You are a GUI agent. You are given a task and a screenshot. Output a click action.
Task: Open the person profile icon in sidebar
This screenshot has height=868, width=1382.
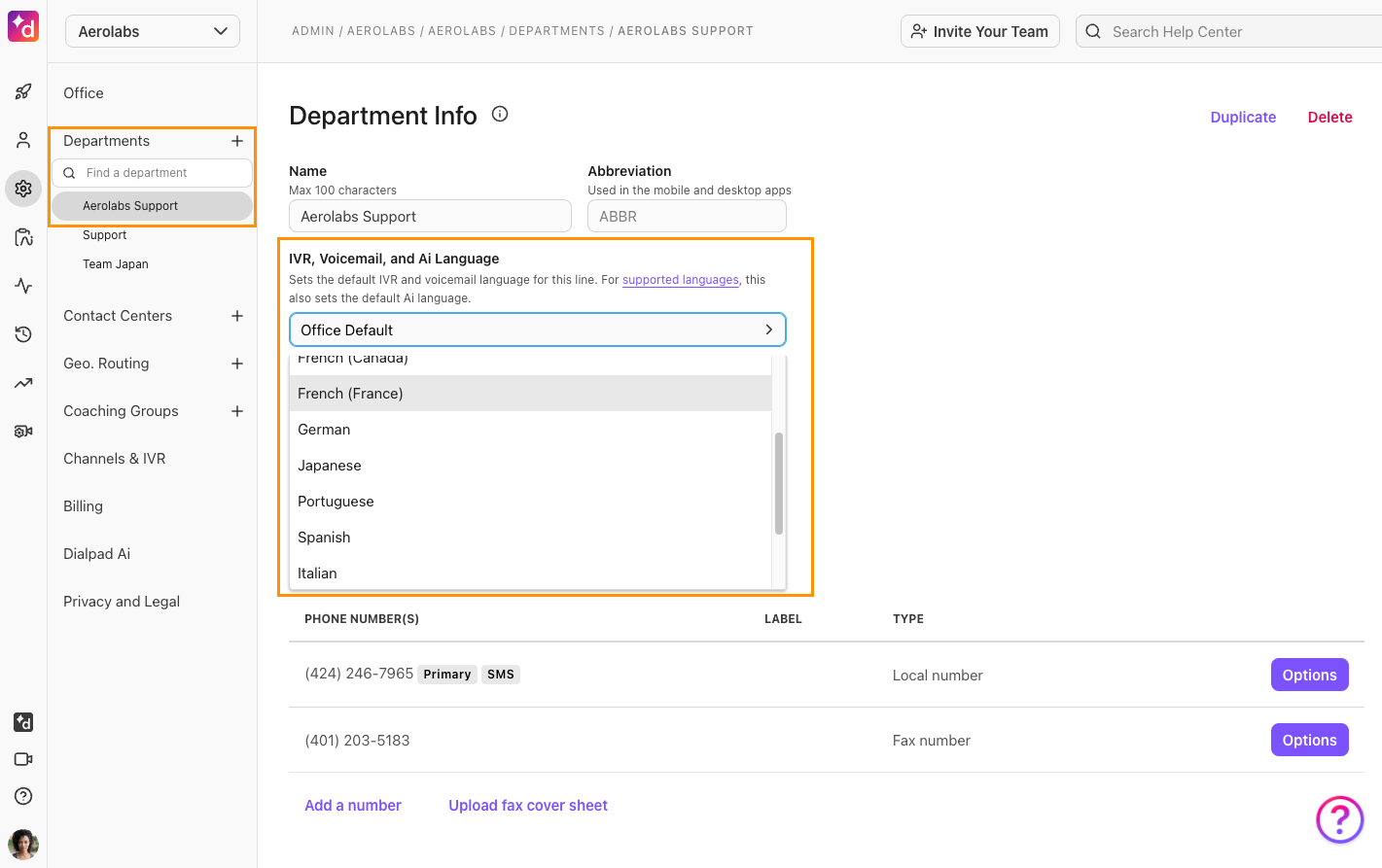pyautogui.click(x=23, y=140)
